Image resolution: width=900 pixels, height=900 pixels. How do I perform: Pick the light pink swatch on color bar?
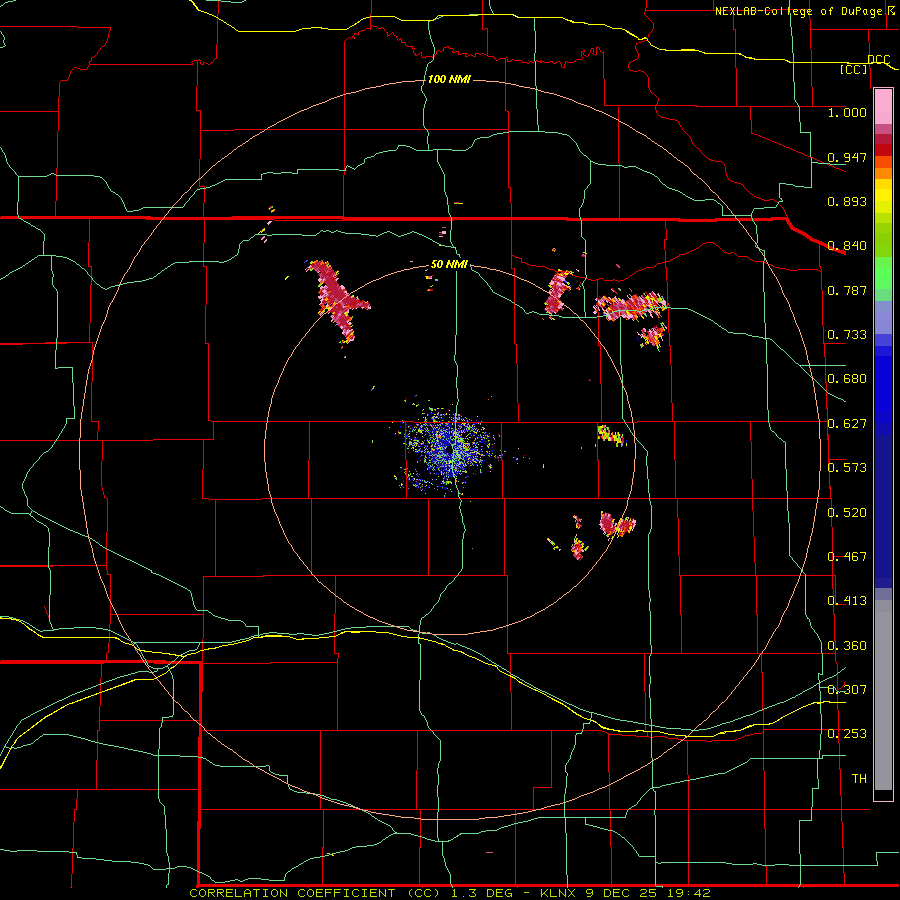click(x=883, y=107)
